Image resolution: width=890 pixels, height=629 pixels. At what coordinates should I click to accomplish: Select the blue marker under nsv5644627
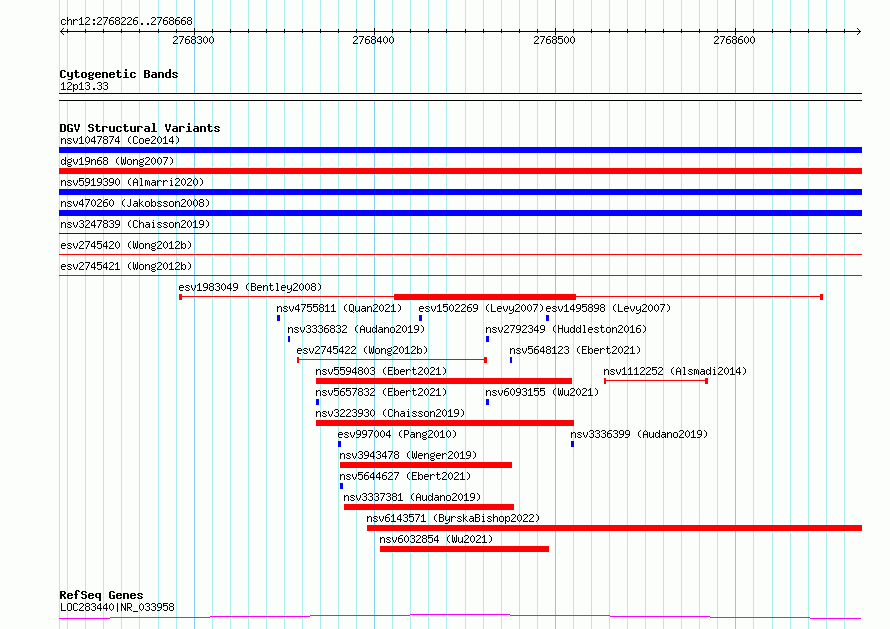click(x=341, y=486)
